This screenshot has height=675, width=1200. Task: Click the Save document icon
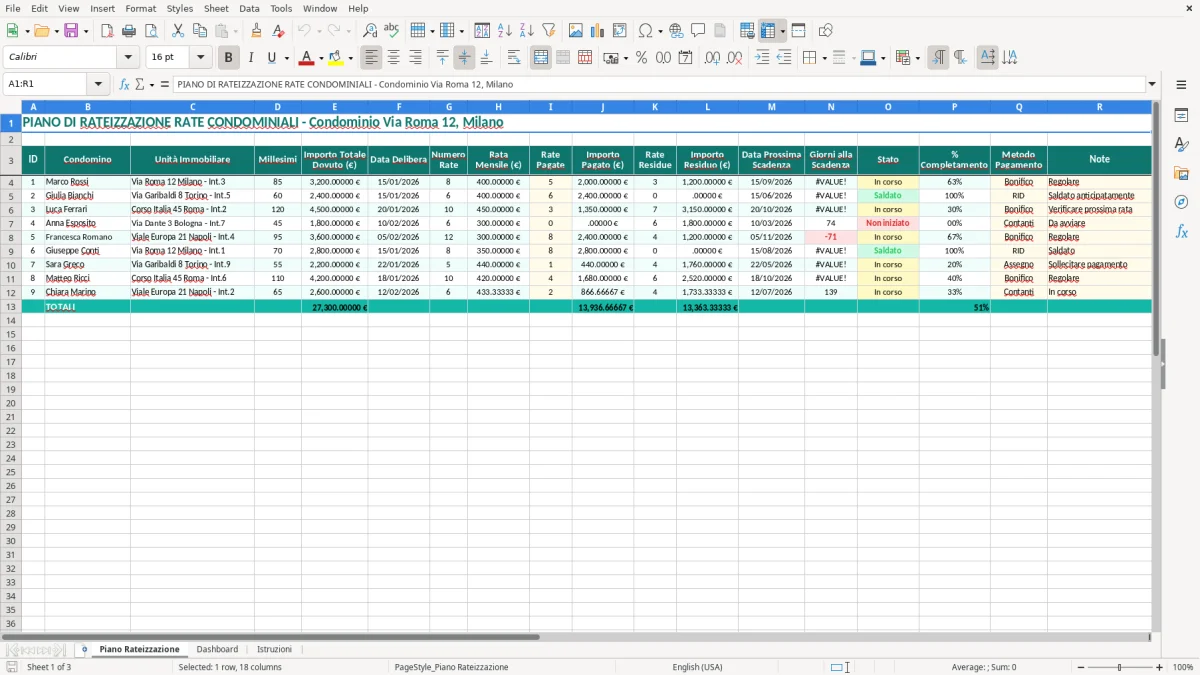tap(71, 31)
